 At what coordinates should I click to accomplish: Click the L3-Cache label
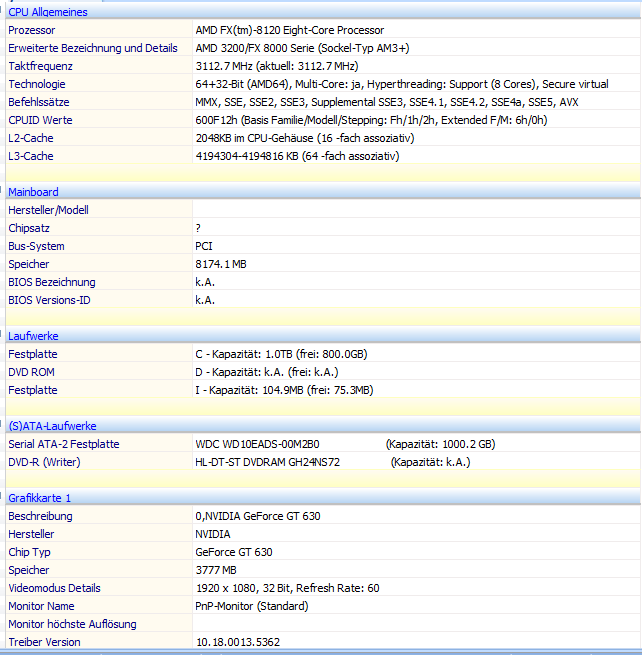tap(30, 156)
